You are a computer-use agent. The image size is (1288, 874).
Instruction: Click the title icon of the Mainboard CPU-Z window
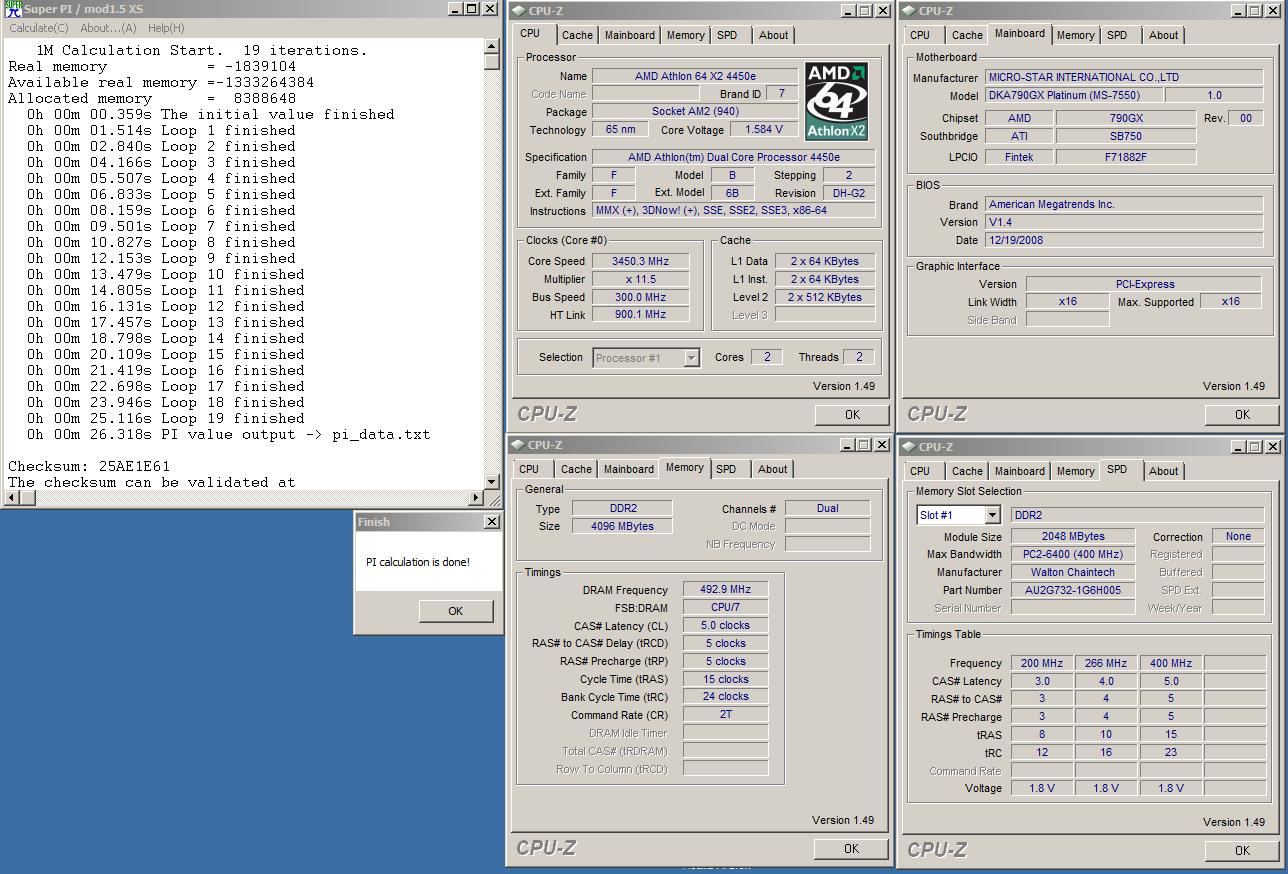[x=908, y=10]
